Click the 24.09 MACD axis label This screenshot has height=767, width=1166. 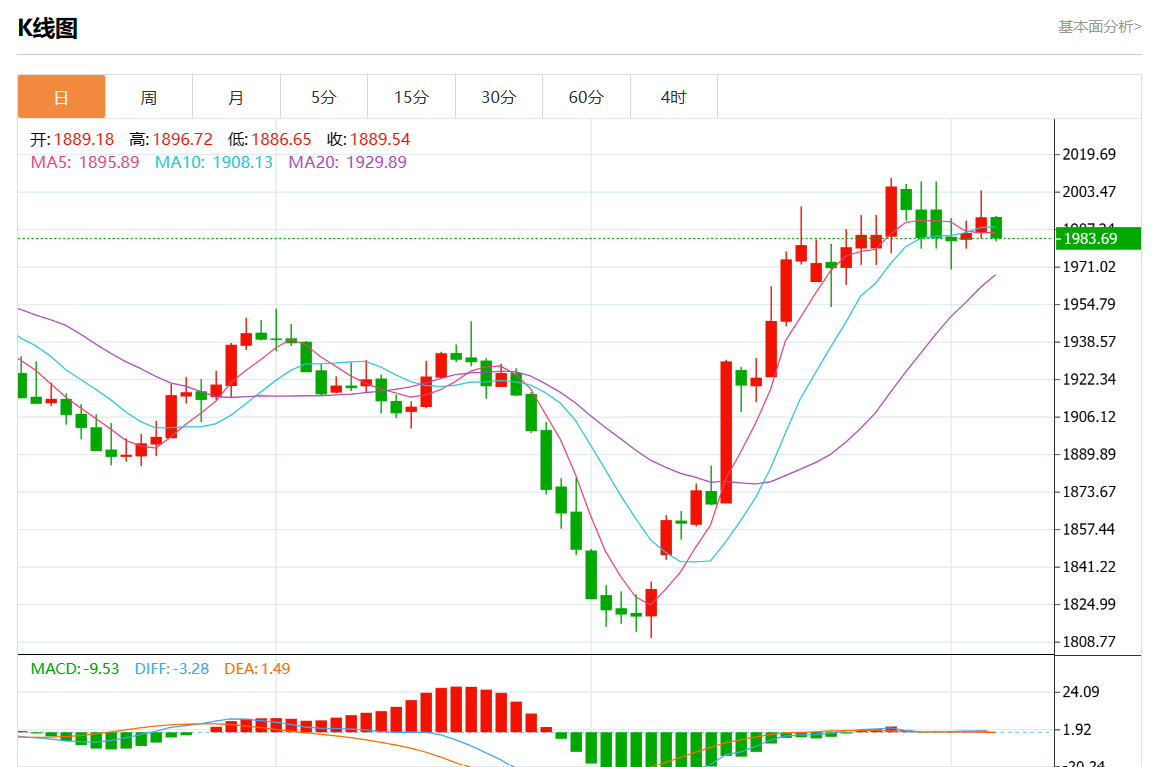pos(1080,692)
